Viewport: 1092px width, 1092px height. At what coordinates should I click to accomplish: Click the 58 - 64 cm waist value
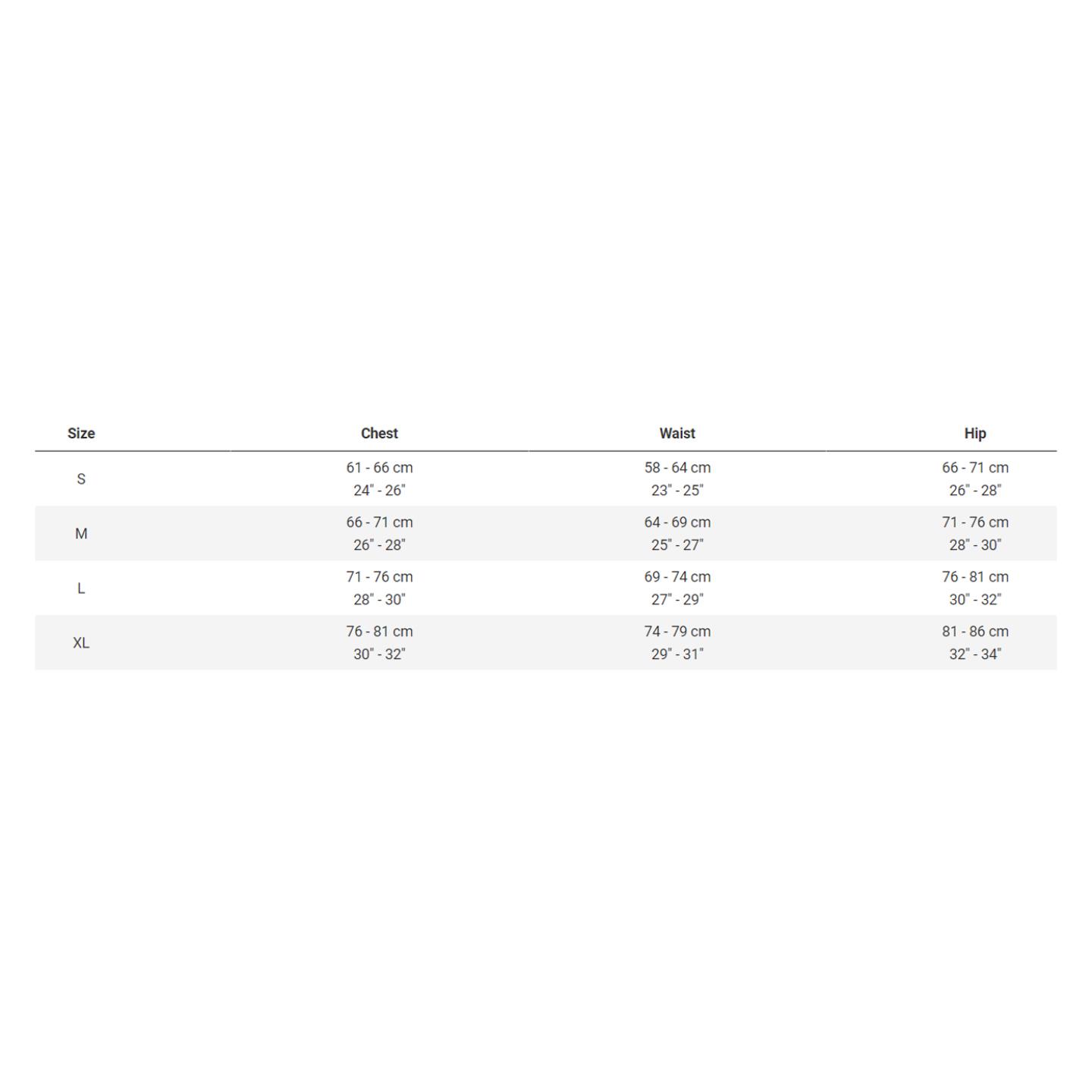coord(677,467)
